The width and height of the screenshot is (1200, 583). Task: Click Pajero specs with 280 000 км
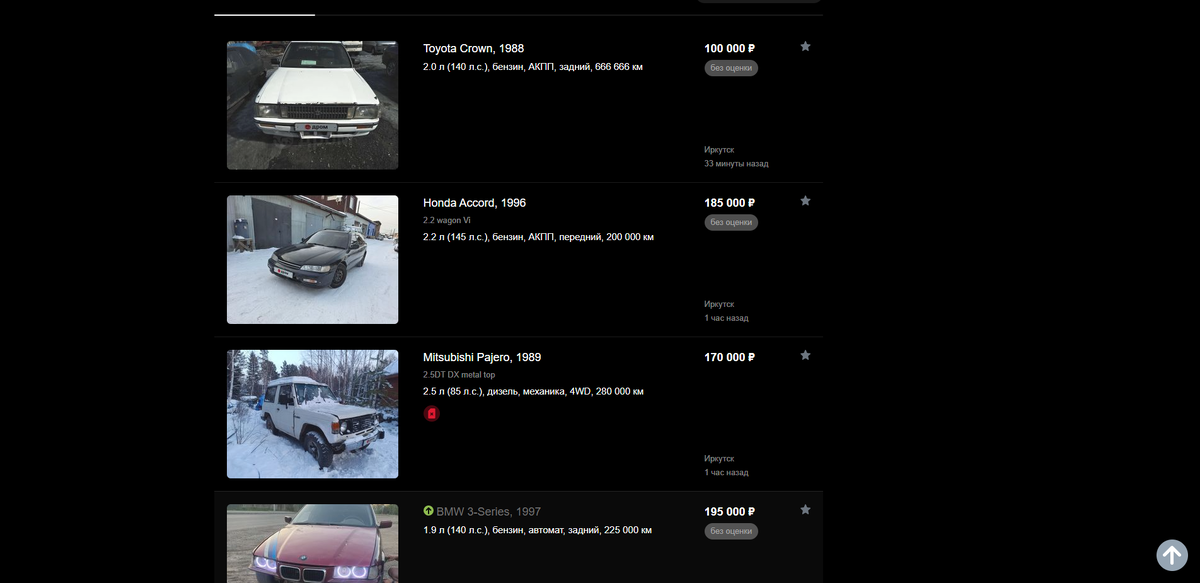[533, 391]
